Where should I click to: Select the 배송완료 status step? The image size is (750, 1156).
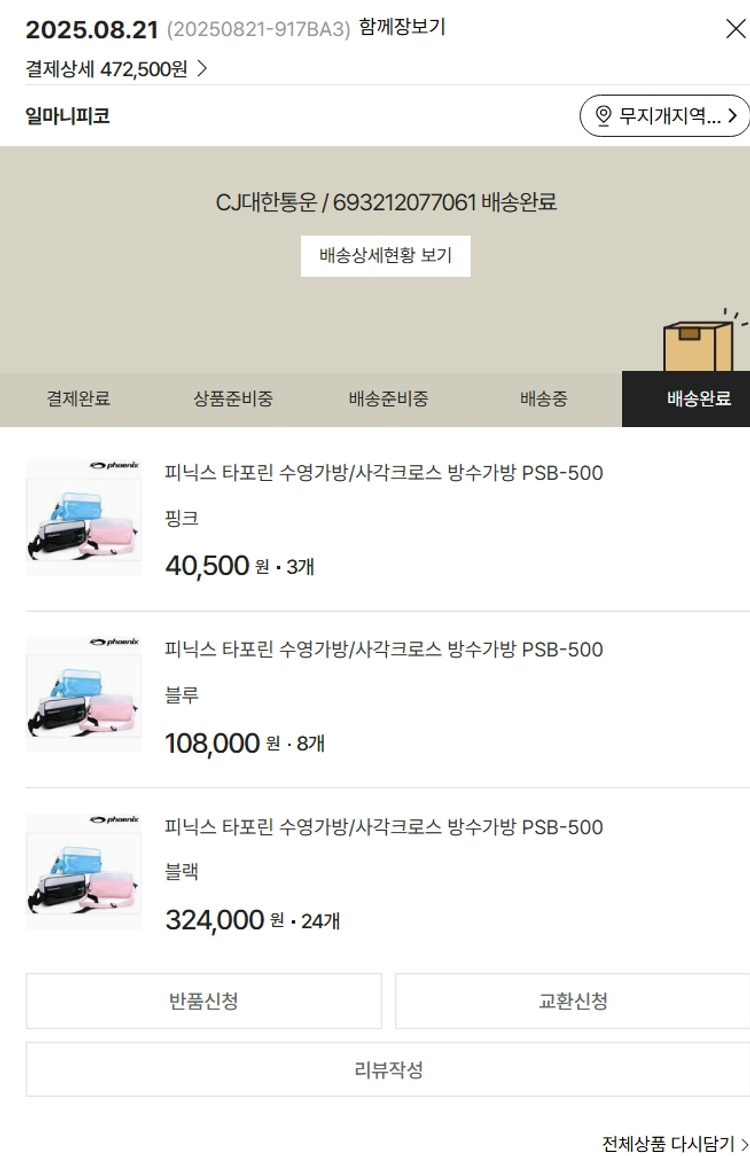click(x=698, y=399)
